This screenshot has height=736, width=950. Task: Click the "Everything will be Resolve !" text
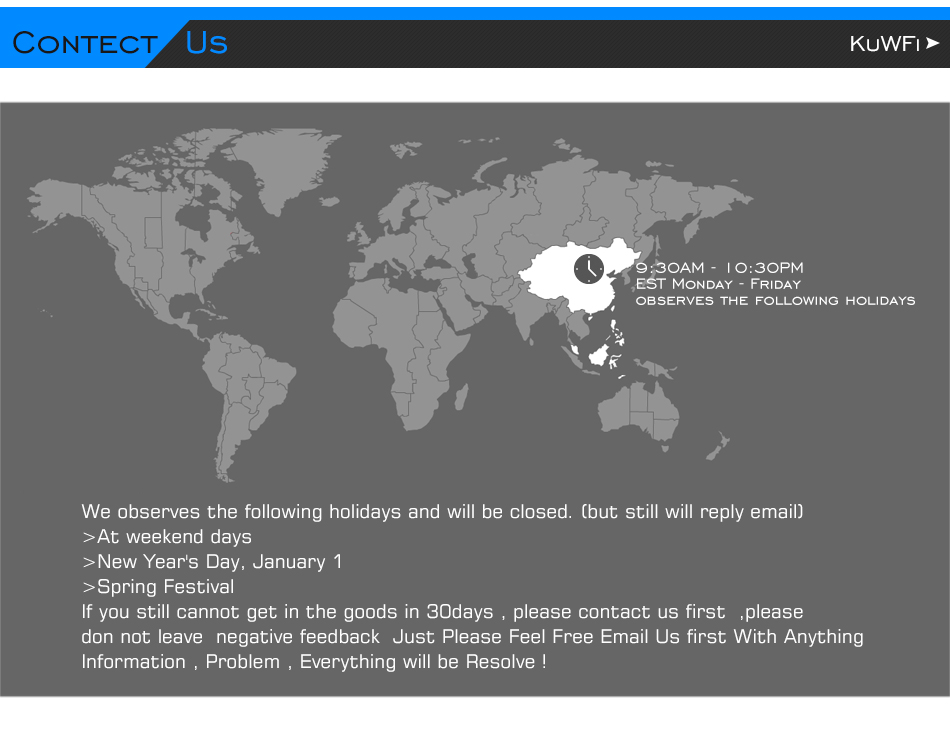tap(423, 662)
